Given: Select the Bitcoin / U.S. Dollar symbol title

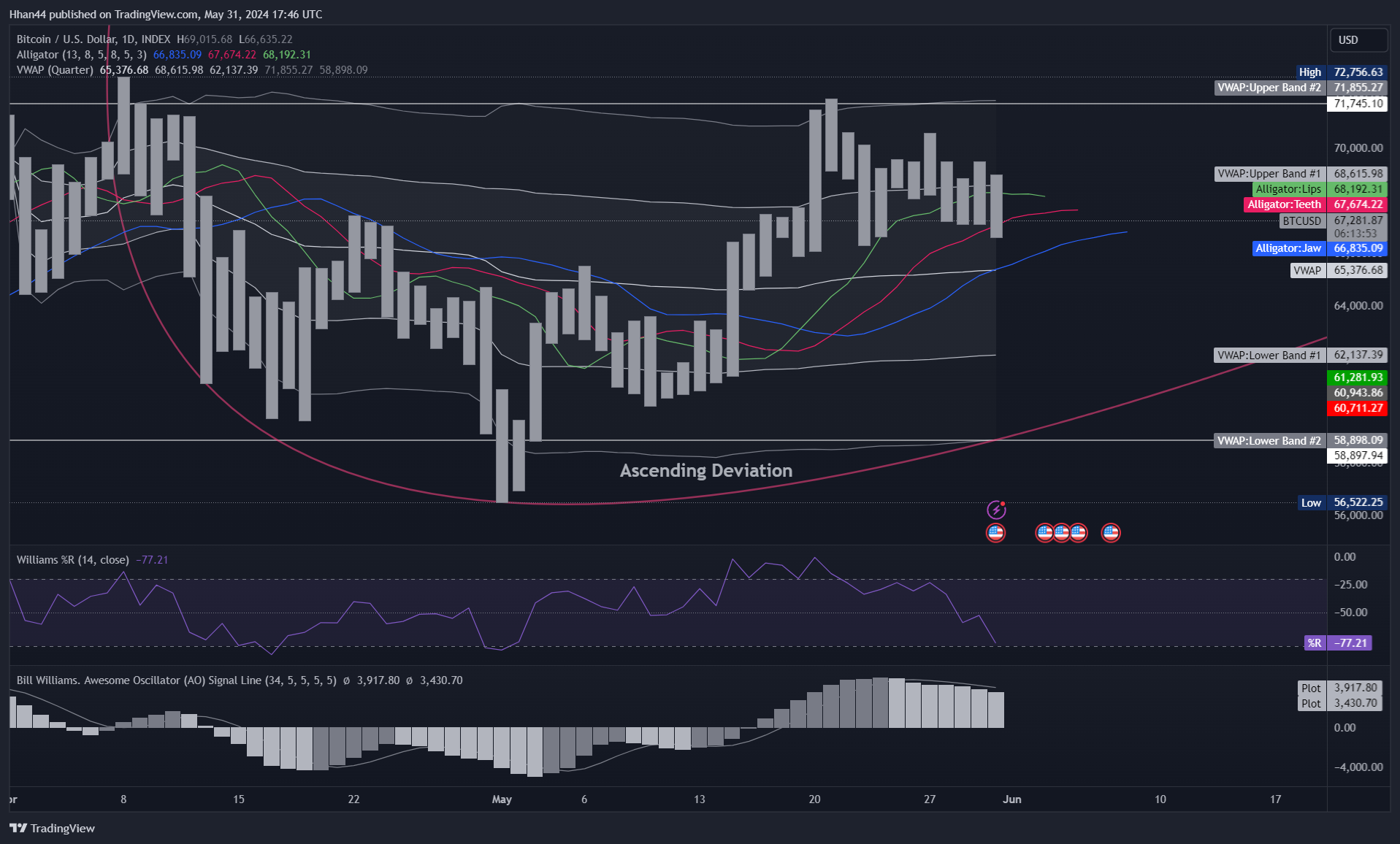Looking at the screenshot, I should 93,39.
